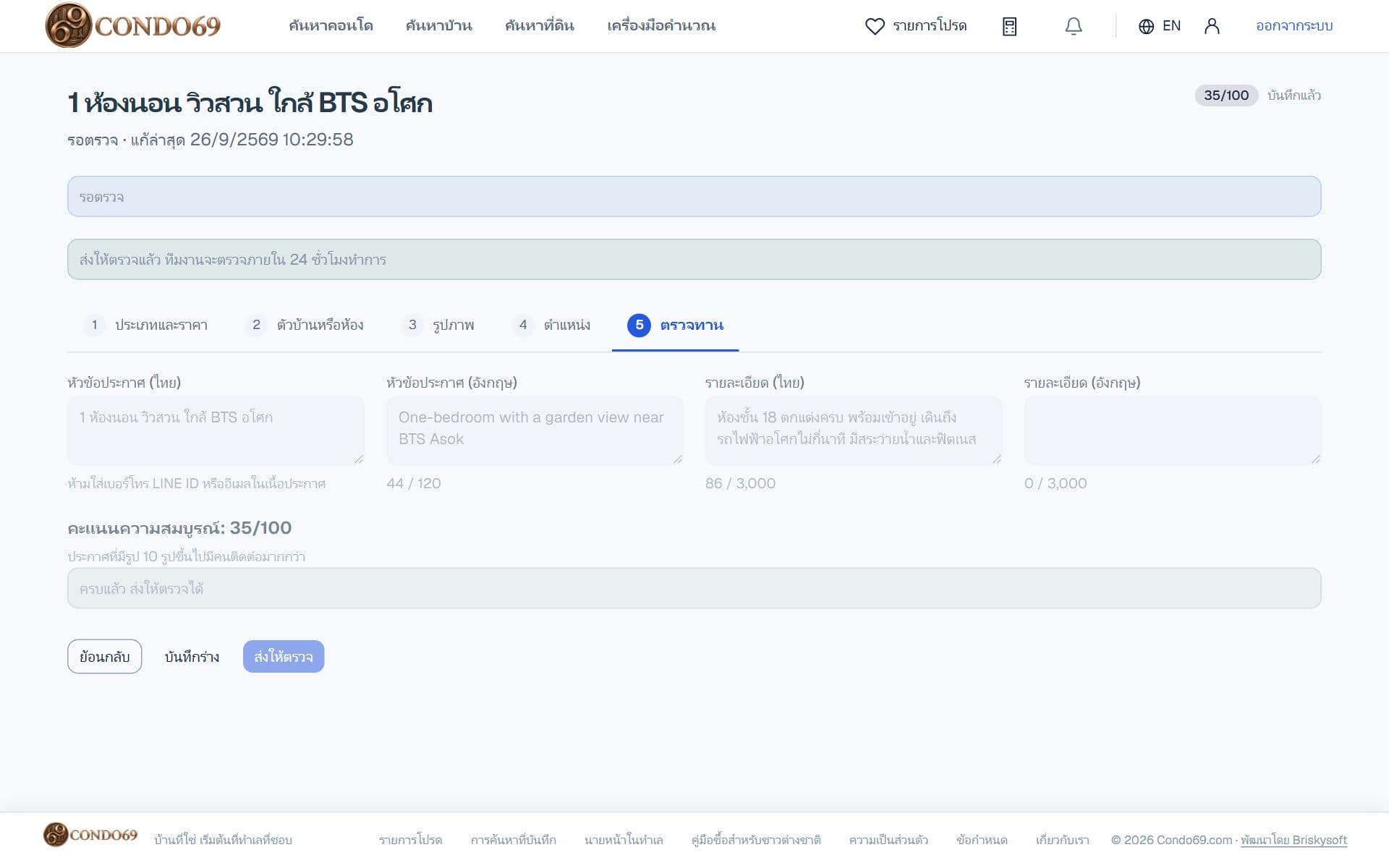Open footer นายหน้าในทำเล link
Screen dimensions: 1389x868
(624, 841)
